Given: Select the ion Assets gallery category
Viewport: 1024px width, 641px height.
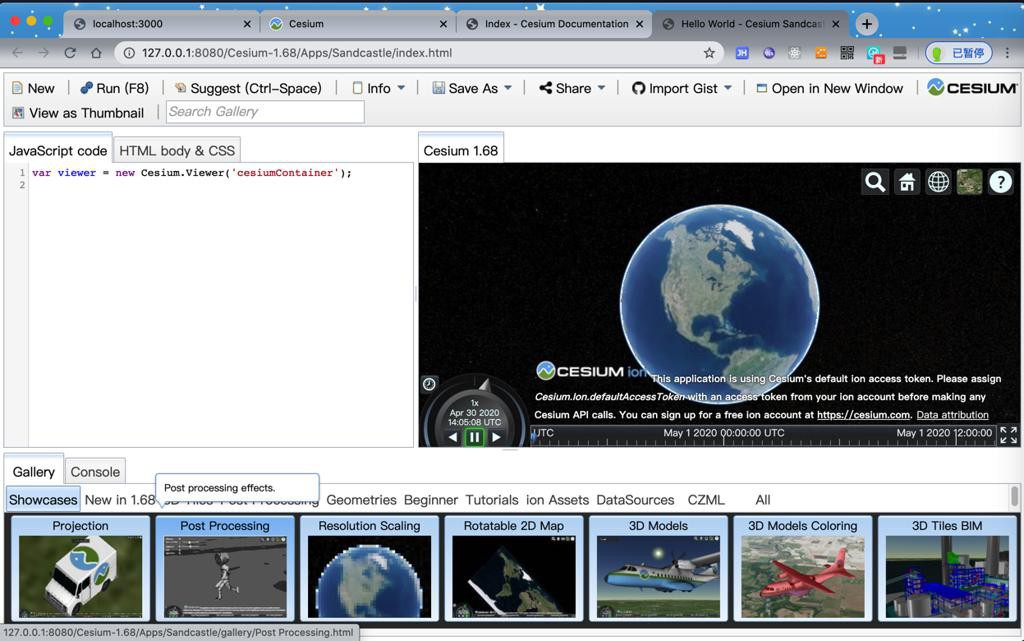Looking at the screenshot, I should tap(557, 500).
